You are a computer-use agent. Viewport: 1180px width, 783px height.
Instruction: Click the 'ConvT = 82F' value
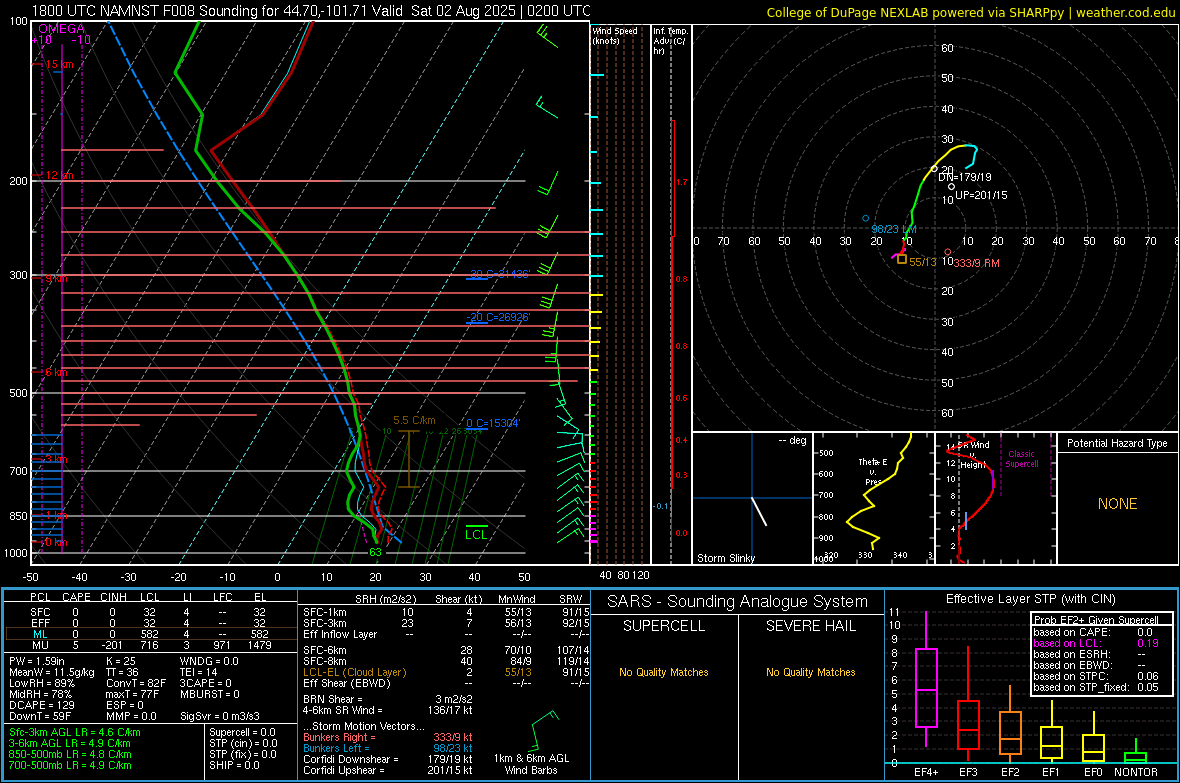point(135,684)
